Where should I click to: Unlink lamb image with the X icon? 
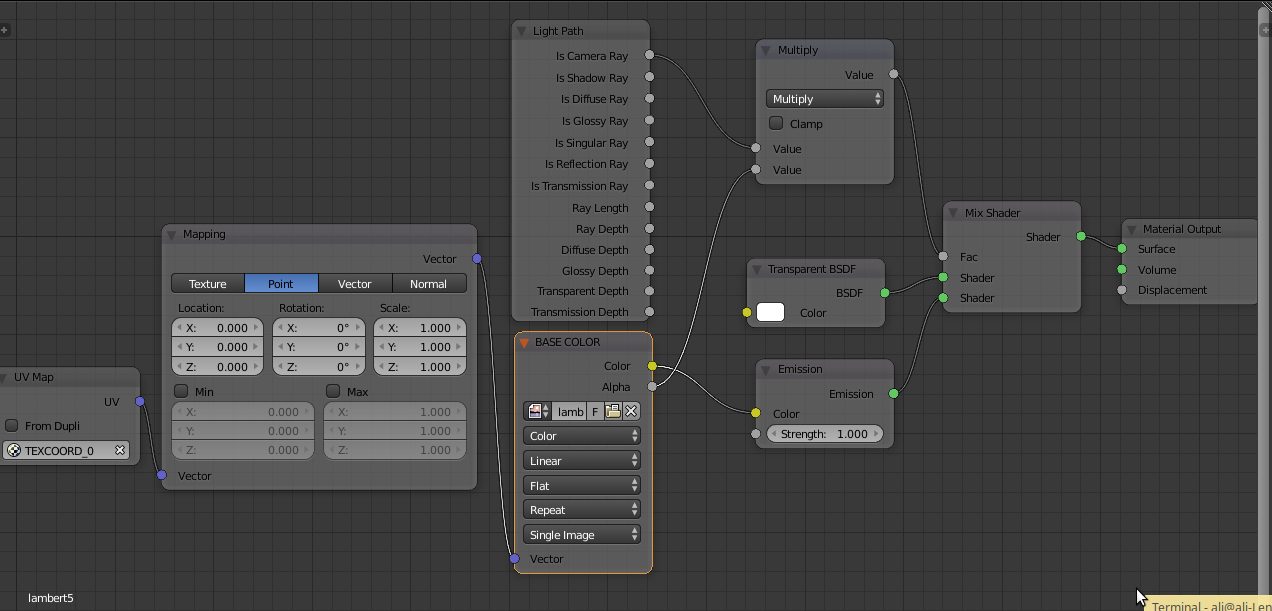[x=631, y=411]
